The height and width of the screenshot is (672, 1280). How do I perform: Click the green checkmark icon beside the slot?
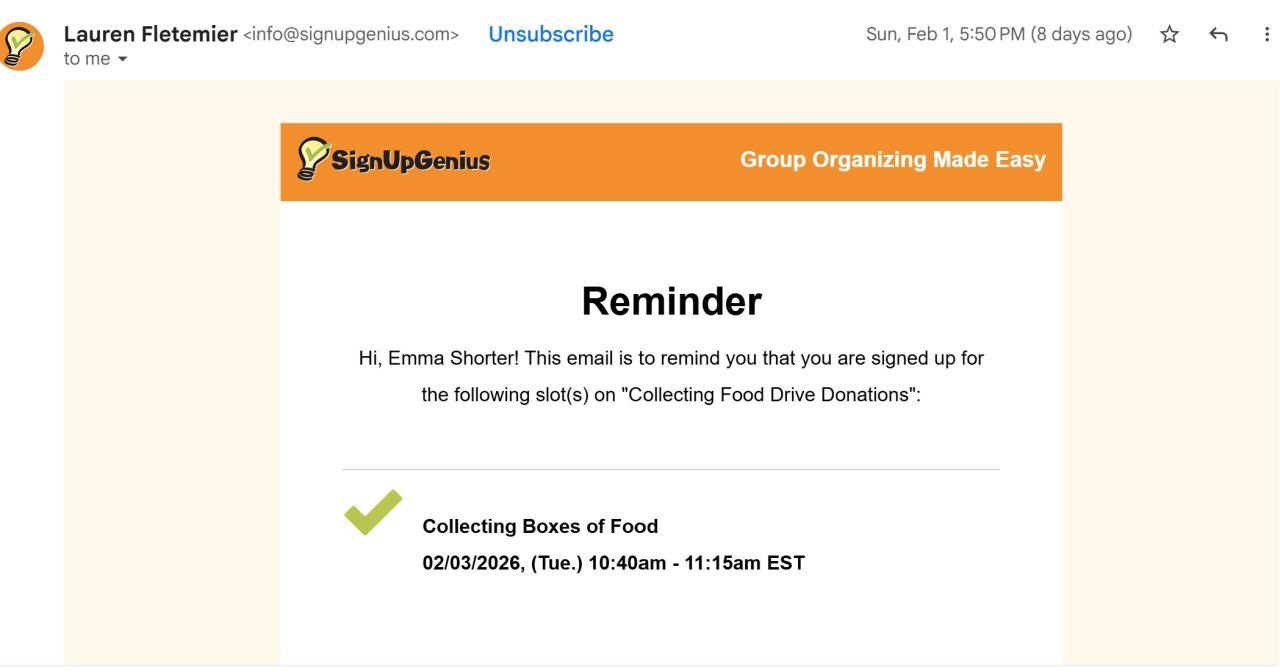tap(373, 512)
